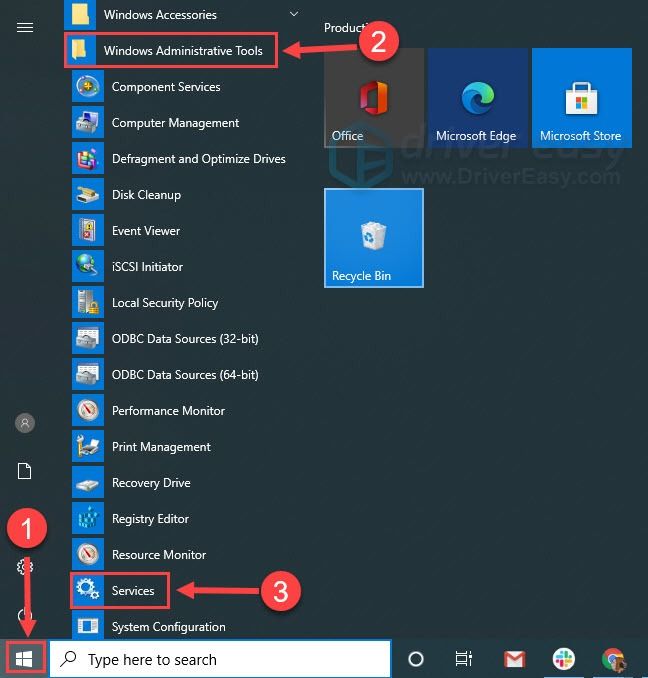Open Resource Monitor icon
Viewport: 648px width, 678px height.
pos(88,554)
